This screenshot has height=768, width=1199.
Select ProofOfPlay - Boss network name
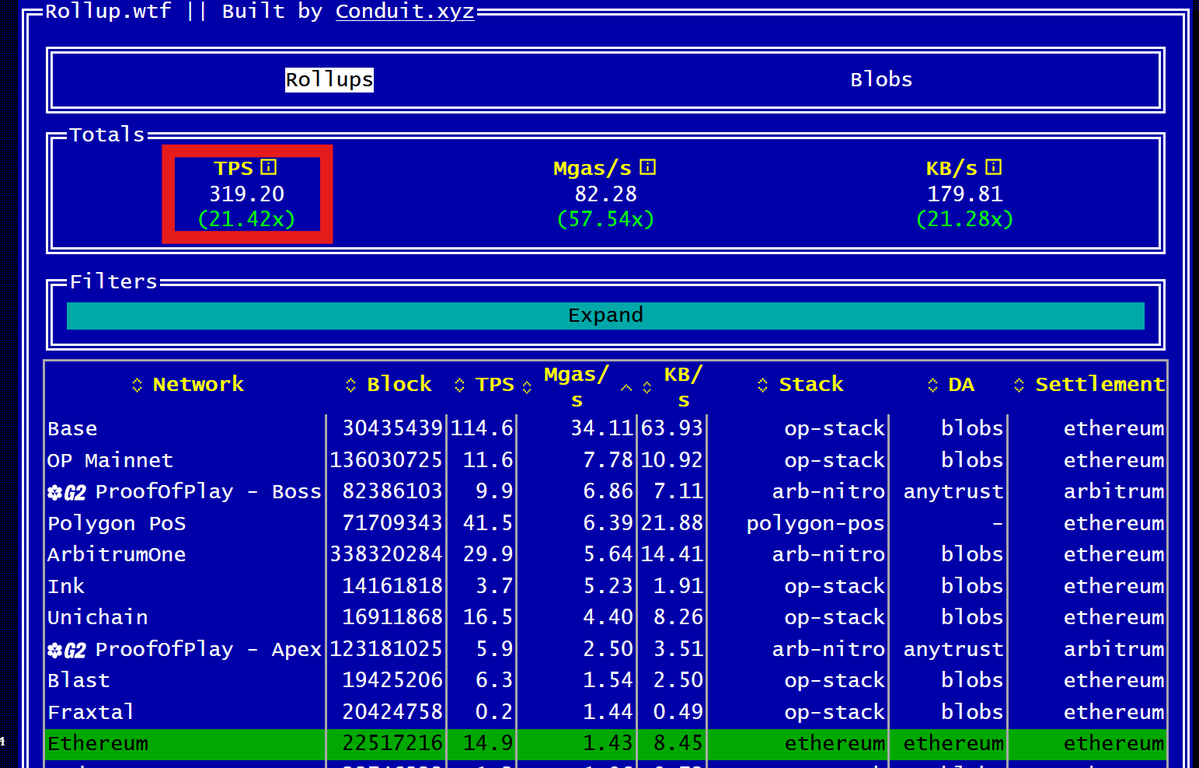[208, 491]
